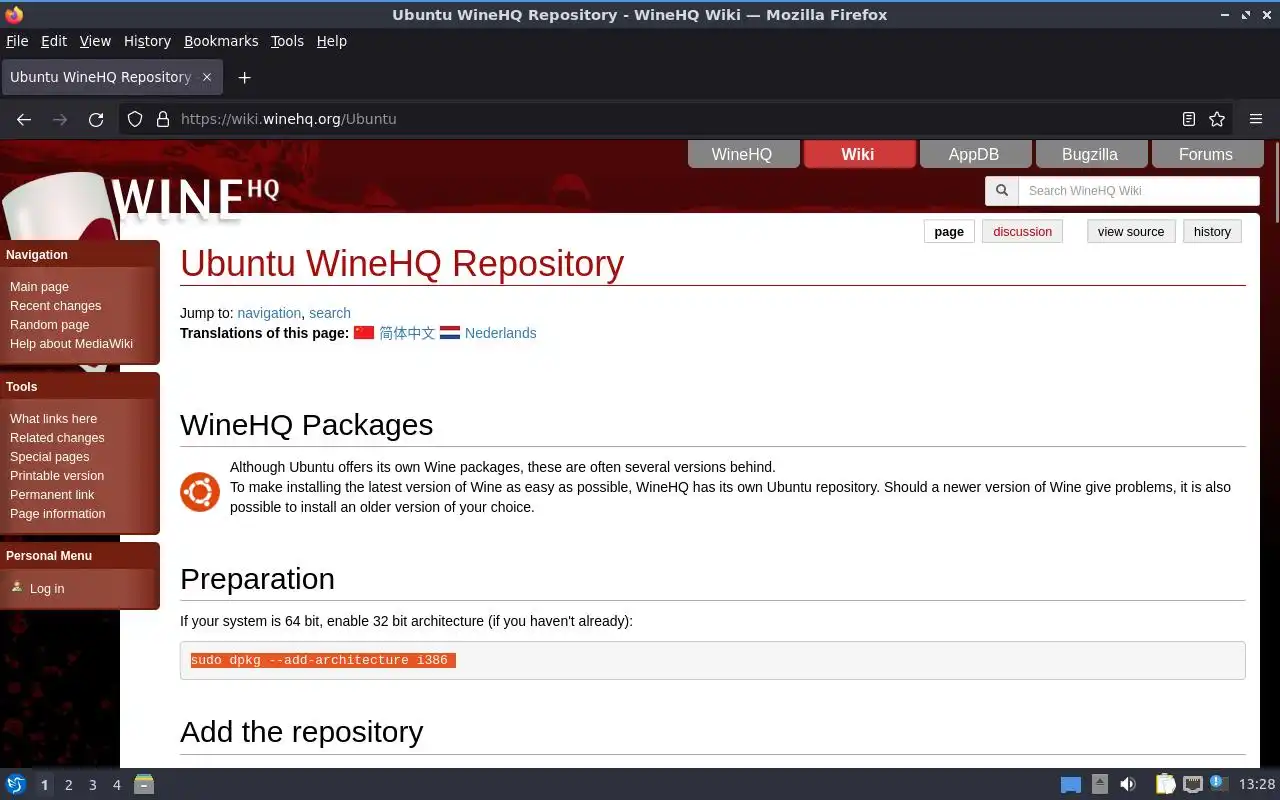Screen dimensions: 1280x800
Task: Open the Help menu
Action: (331, 41)
